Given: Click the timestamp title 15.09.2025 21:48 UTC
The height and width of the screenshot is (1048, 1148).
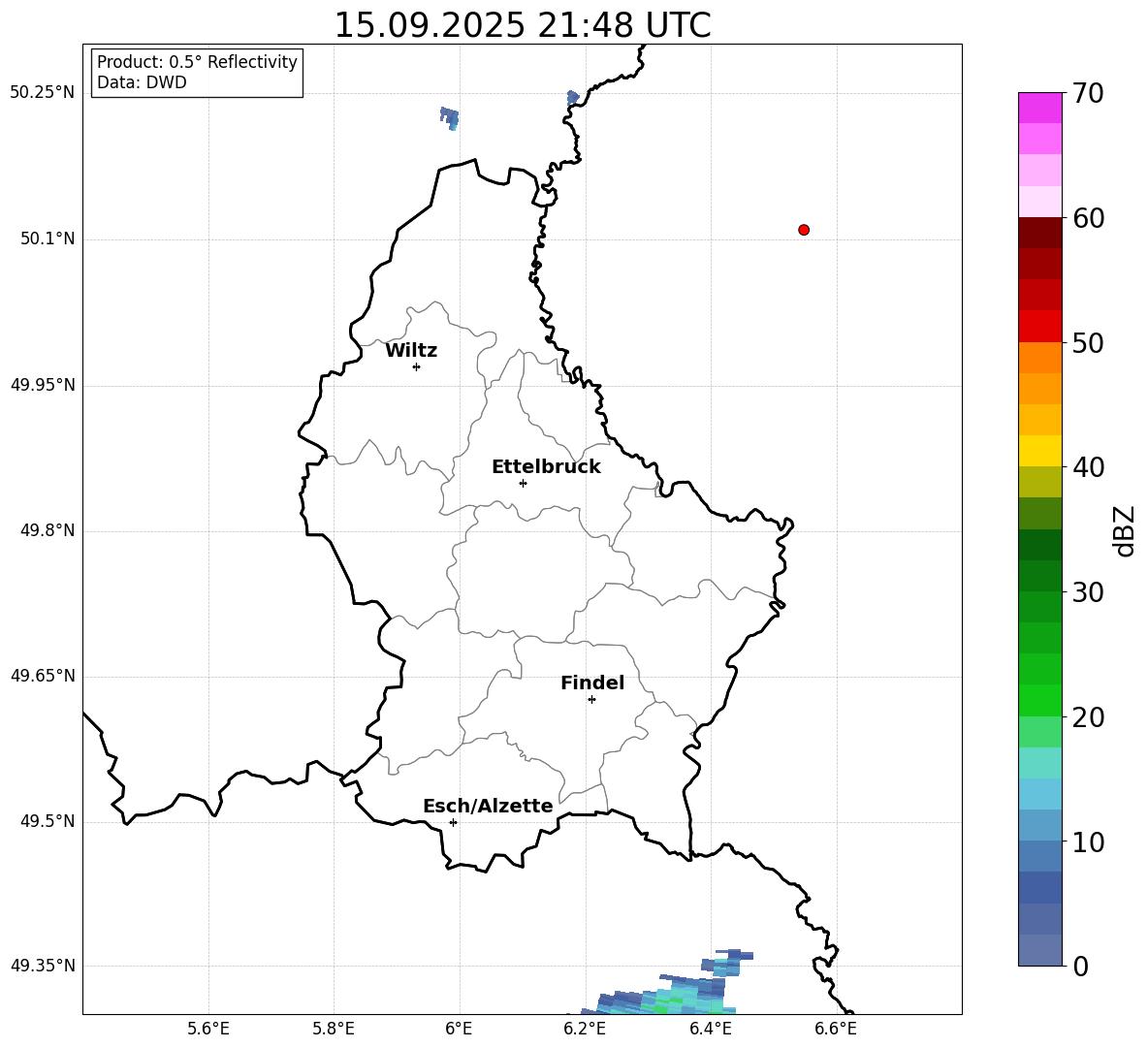Looking at the screenshot, I should point(523,25).
